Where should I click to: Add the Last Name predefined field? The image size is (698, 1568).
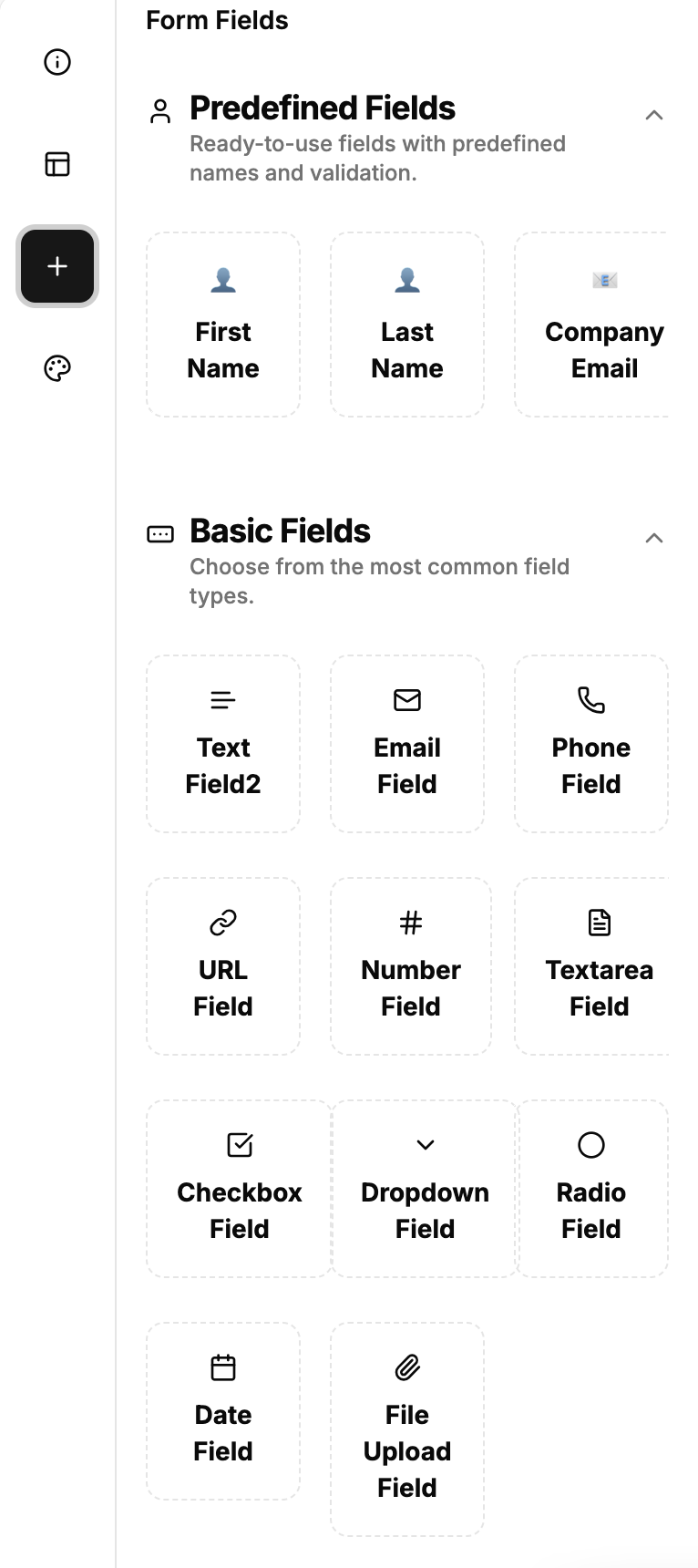pos(407,325)
